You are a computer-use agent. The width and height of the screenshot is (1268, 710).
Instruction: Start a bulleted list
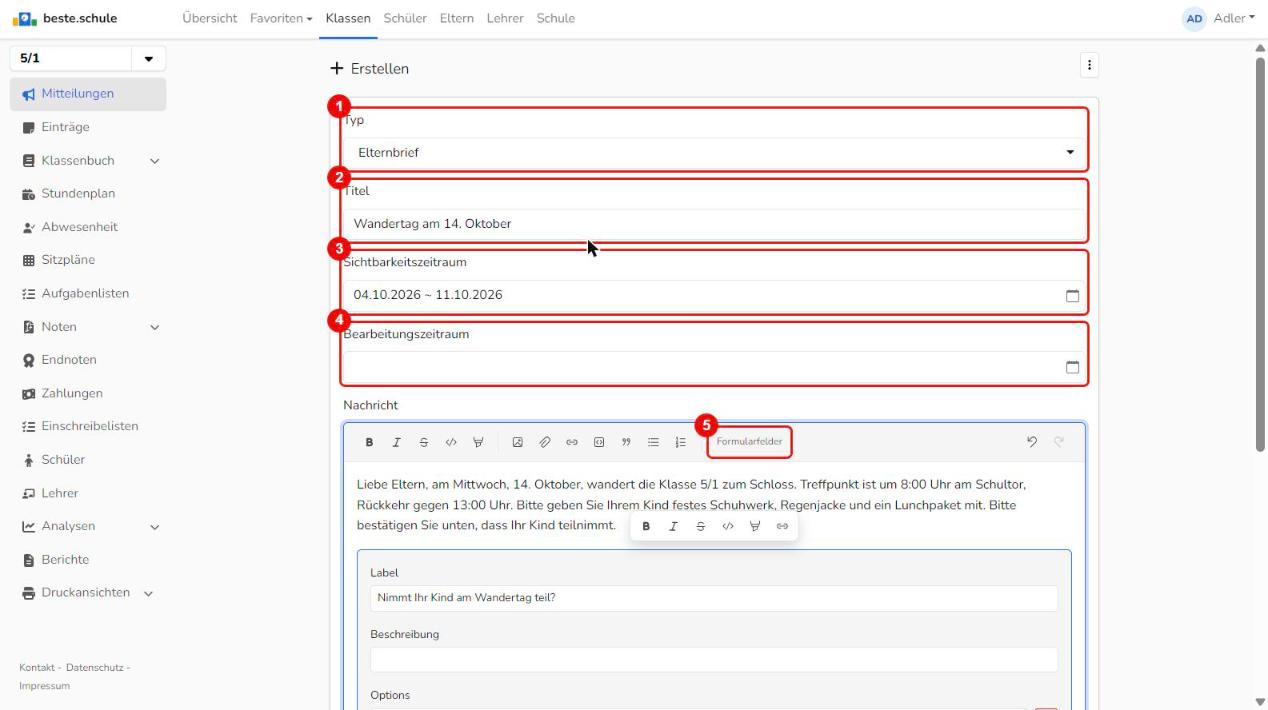coord(653,442)
